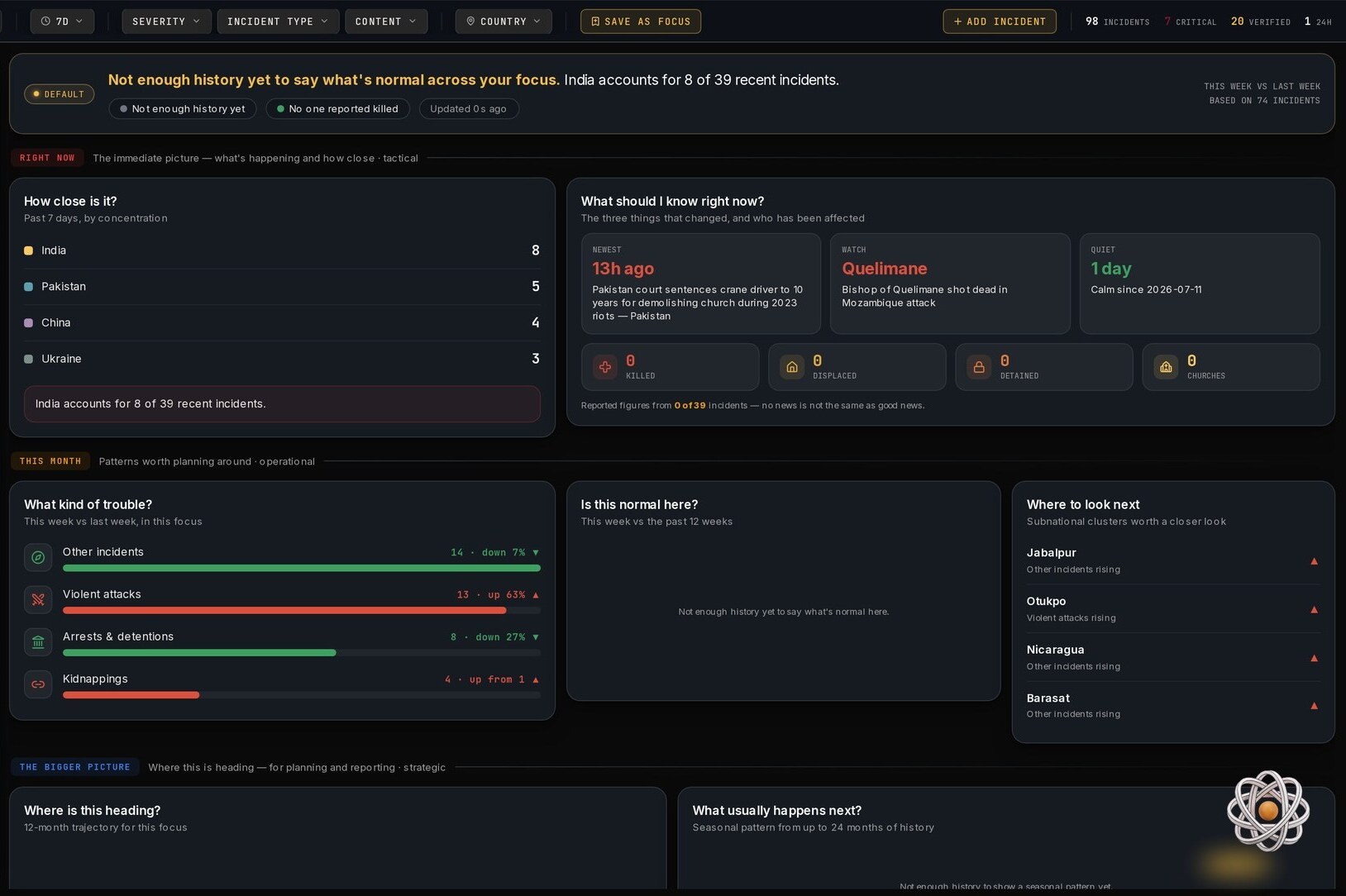Click the Default focus badge

(59, 94)
